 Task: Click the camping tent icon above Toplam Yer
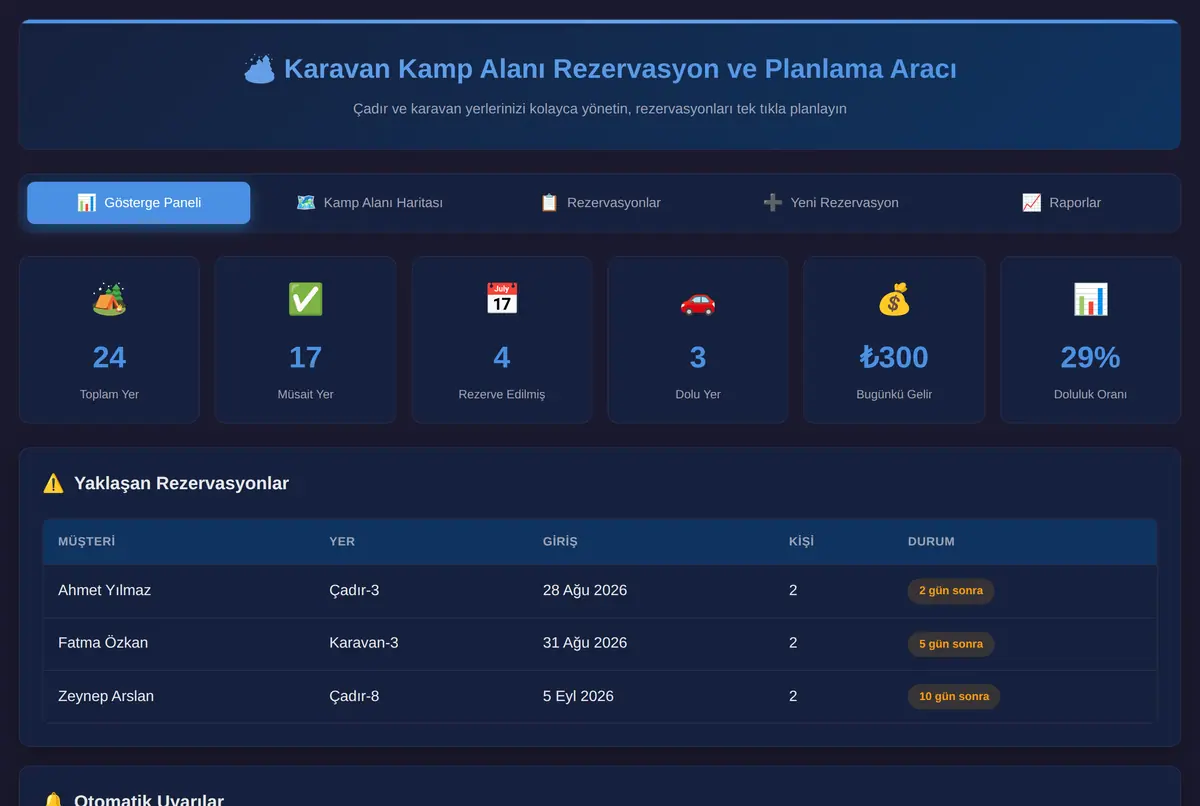[109, 299]
